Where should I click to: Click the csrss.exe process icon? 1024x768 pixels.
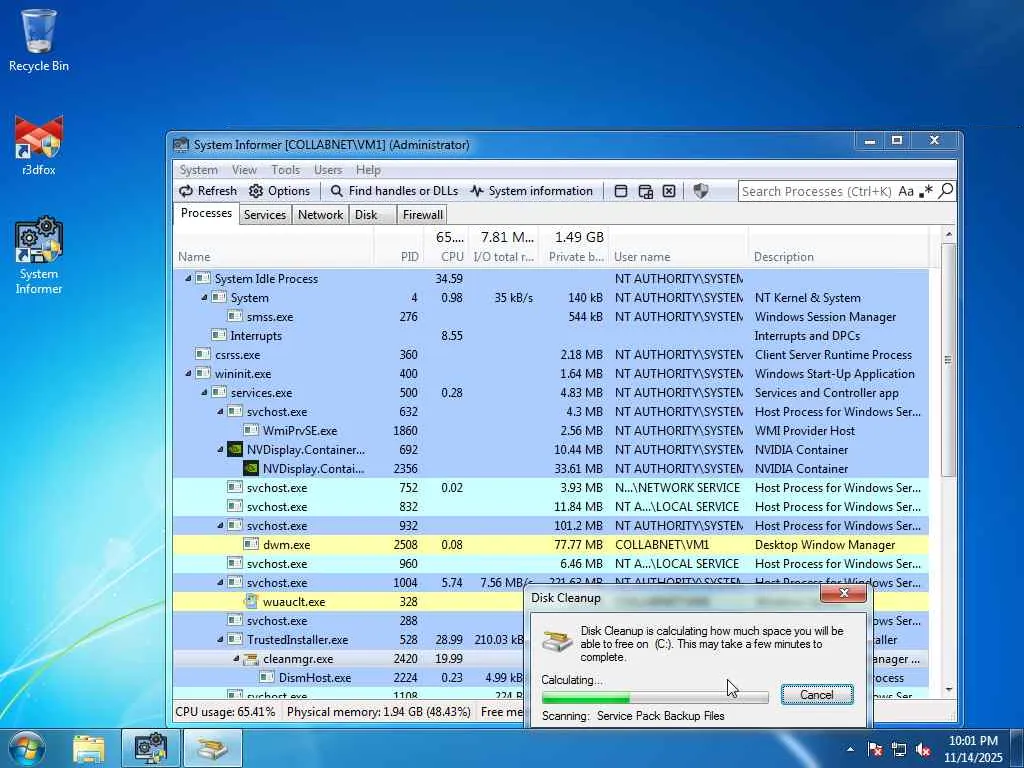coord(203,354)
